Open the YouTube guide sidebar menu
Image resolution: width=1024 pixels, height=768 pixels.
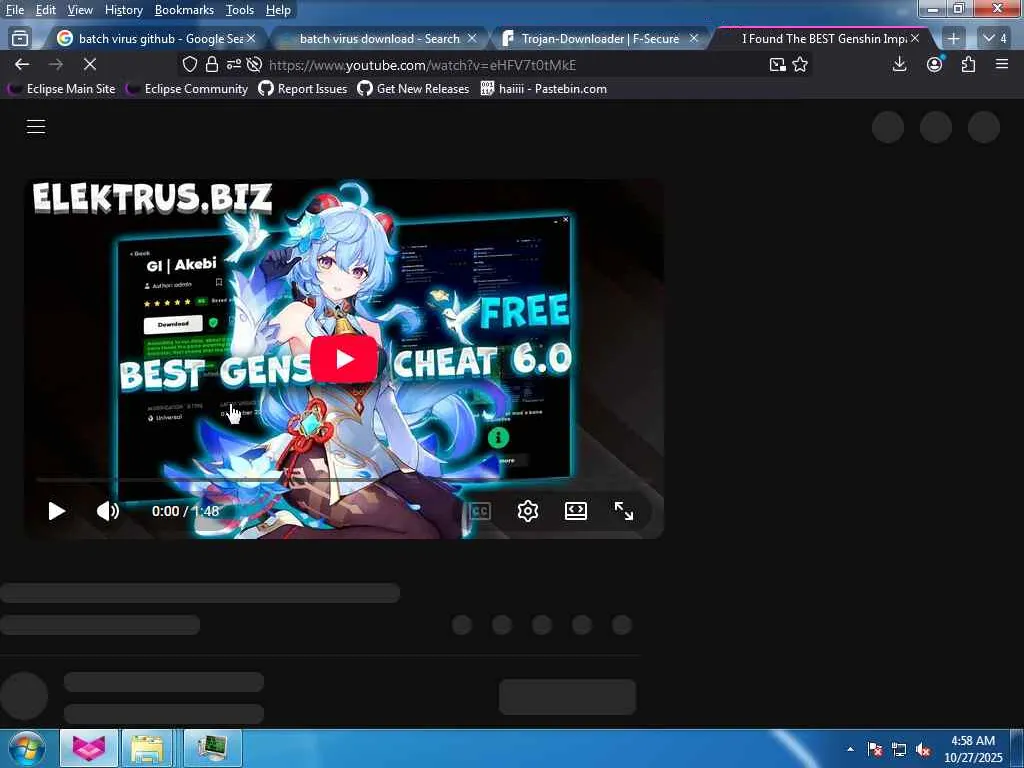click(36, 127)
